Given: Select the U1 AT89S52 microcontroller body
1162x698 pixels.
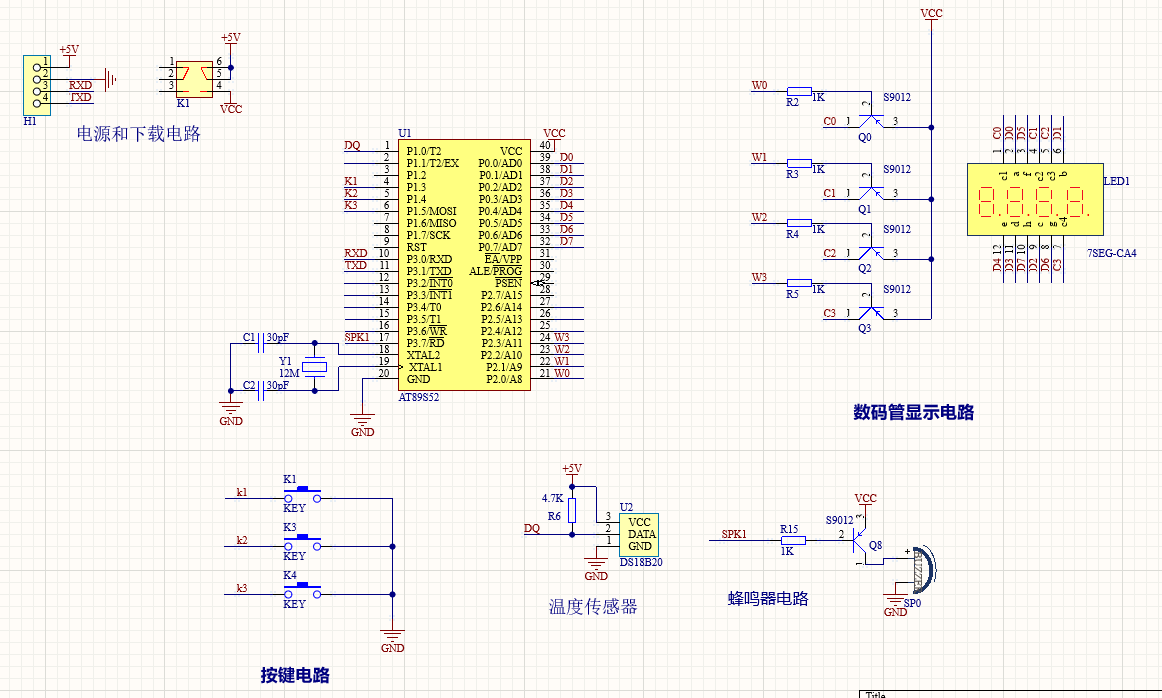Looking at the screenshot, I should (464, 265).
